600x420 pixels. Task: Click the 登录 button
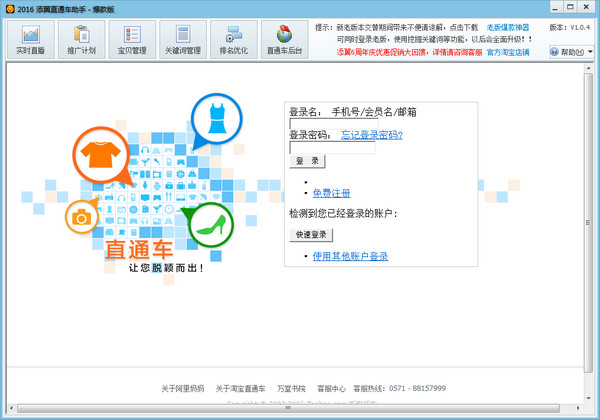307,161
